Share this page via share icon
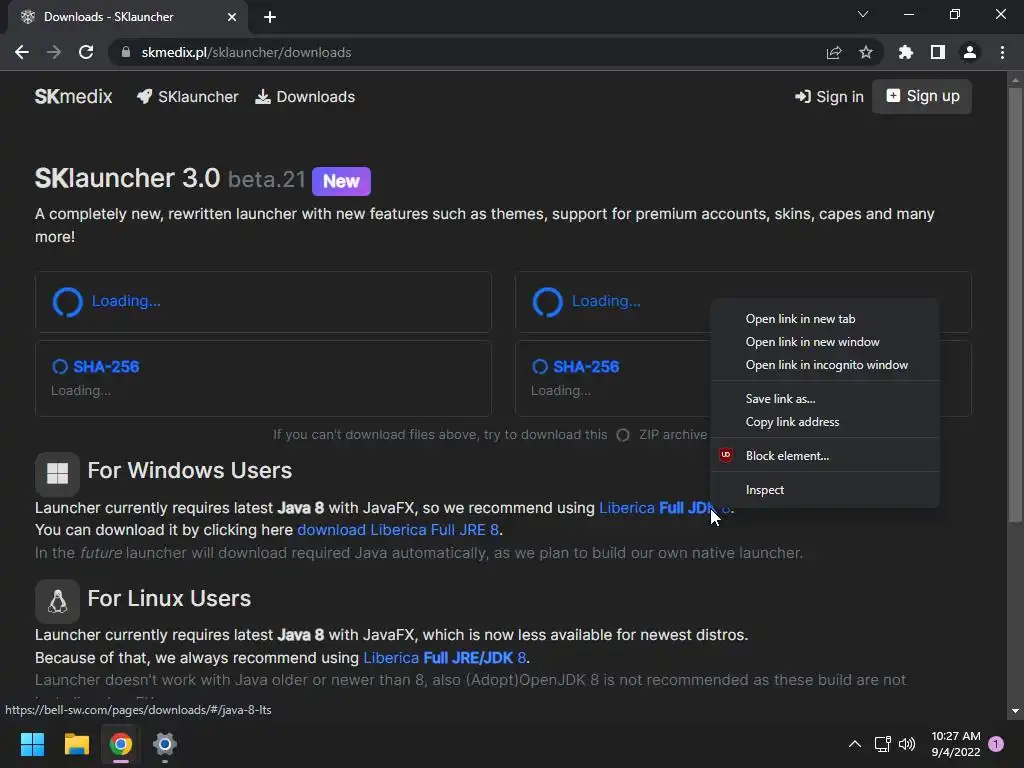Screen dimensions: 1024x768 pos(834,52)
